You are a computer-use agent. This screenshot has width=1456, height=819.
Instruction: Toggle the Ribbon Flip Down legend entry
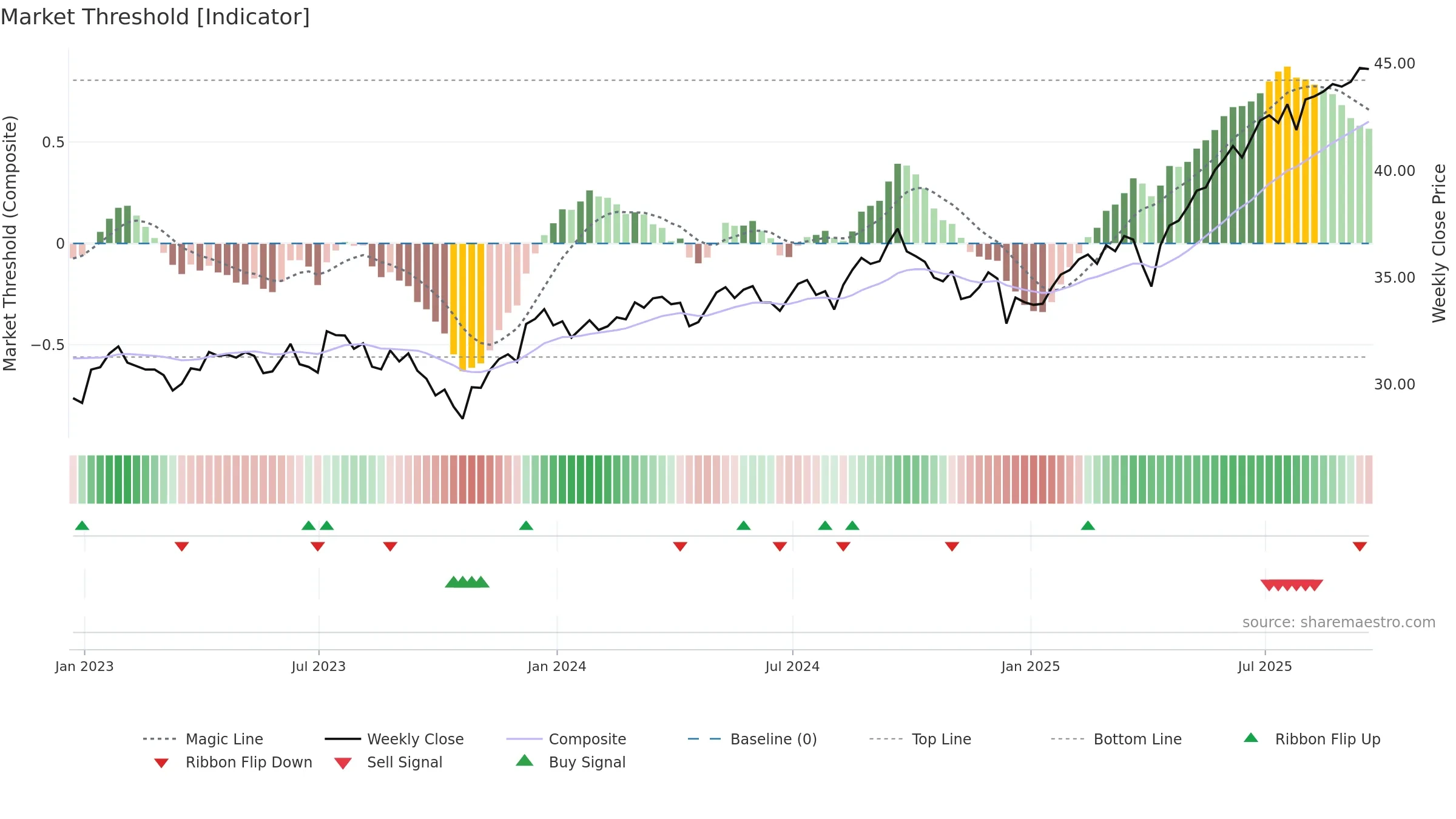click(232, 762)
